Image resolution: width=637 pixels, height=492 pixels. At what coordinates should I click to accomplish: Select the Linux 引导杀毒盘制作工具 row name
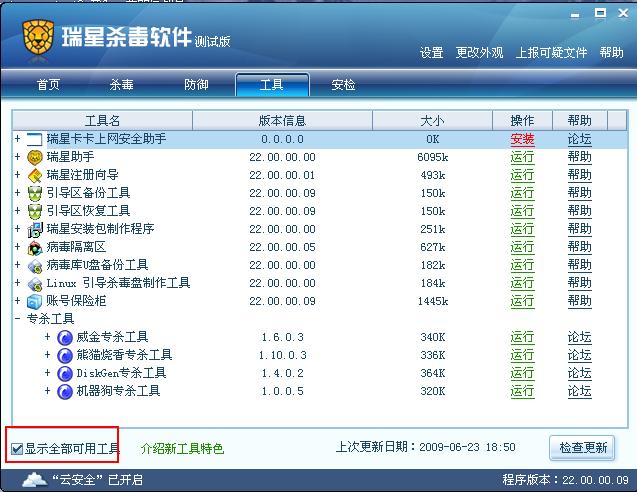coord(118,283)
